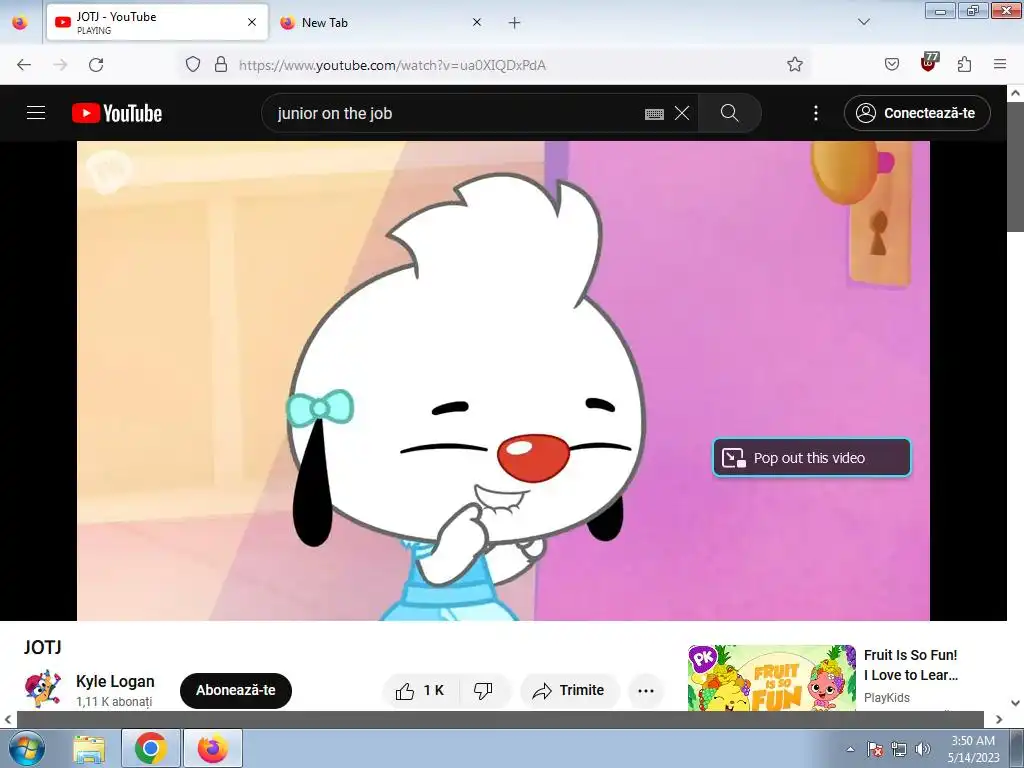Show hidden tray icons arrow
The width and height of the screenshot is (1024, 768).
click(850, 749)
